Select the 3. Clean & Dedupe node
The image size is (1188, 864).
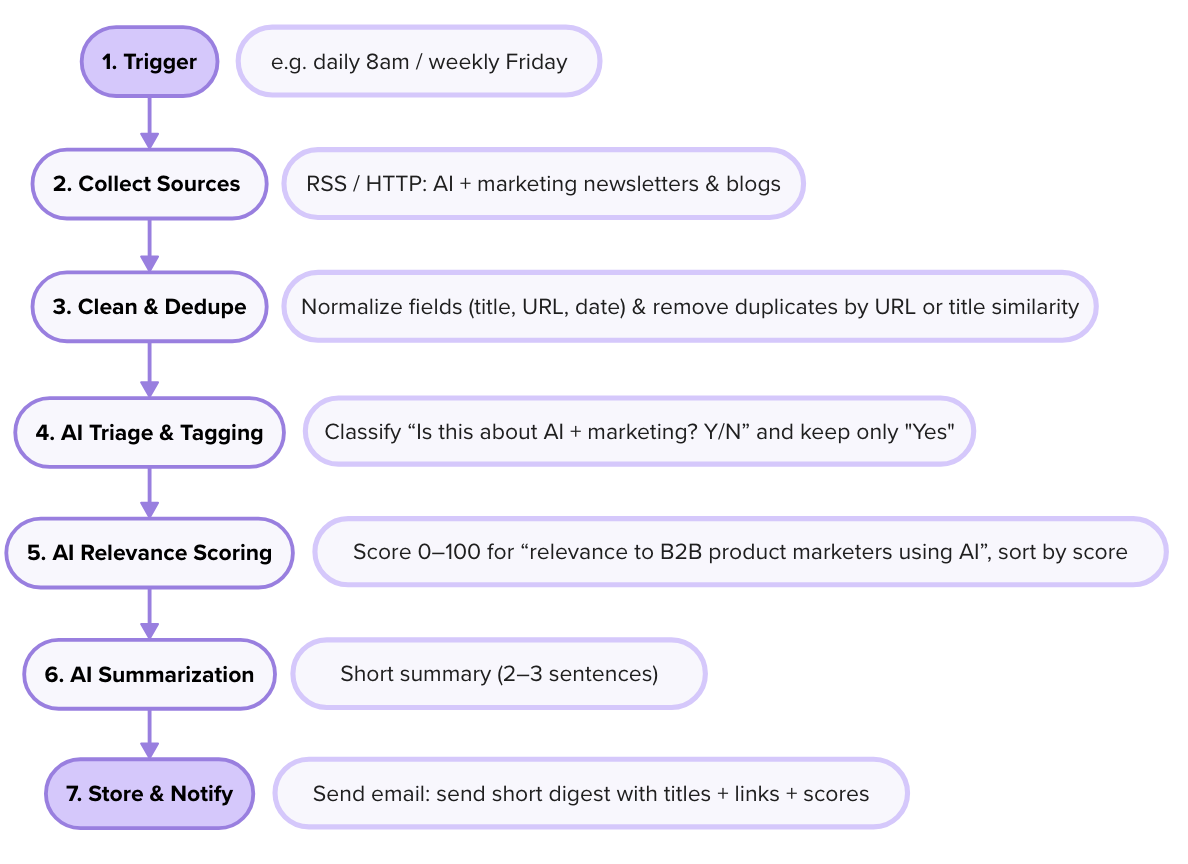tap(149, 307)
